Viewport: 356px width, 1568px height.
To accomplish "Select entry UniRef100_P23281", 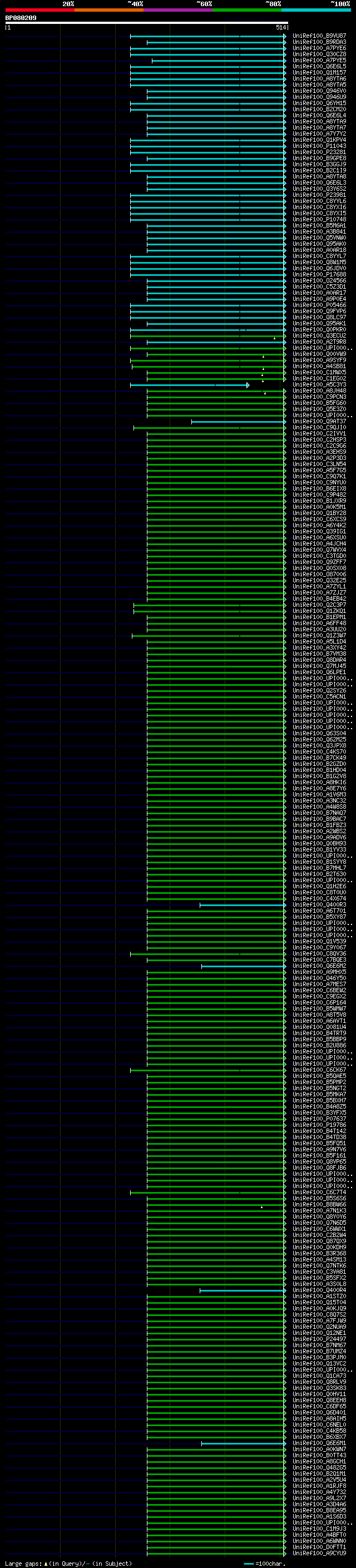I will [x=319, y=152].
